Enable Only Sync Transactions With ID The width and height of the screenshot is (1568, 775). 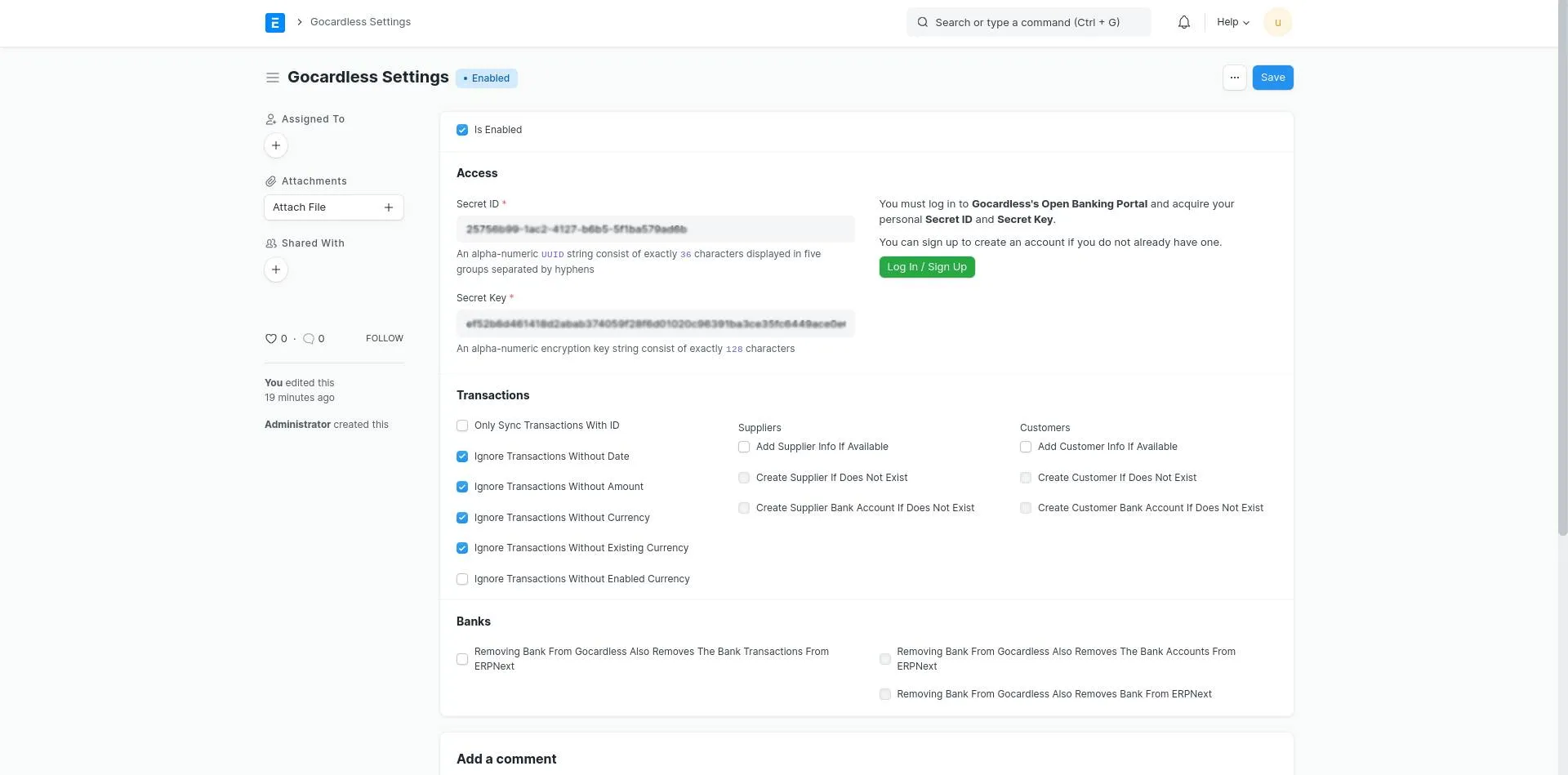(462, 425)
